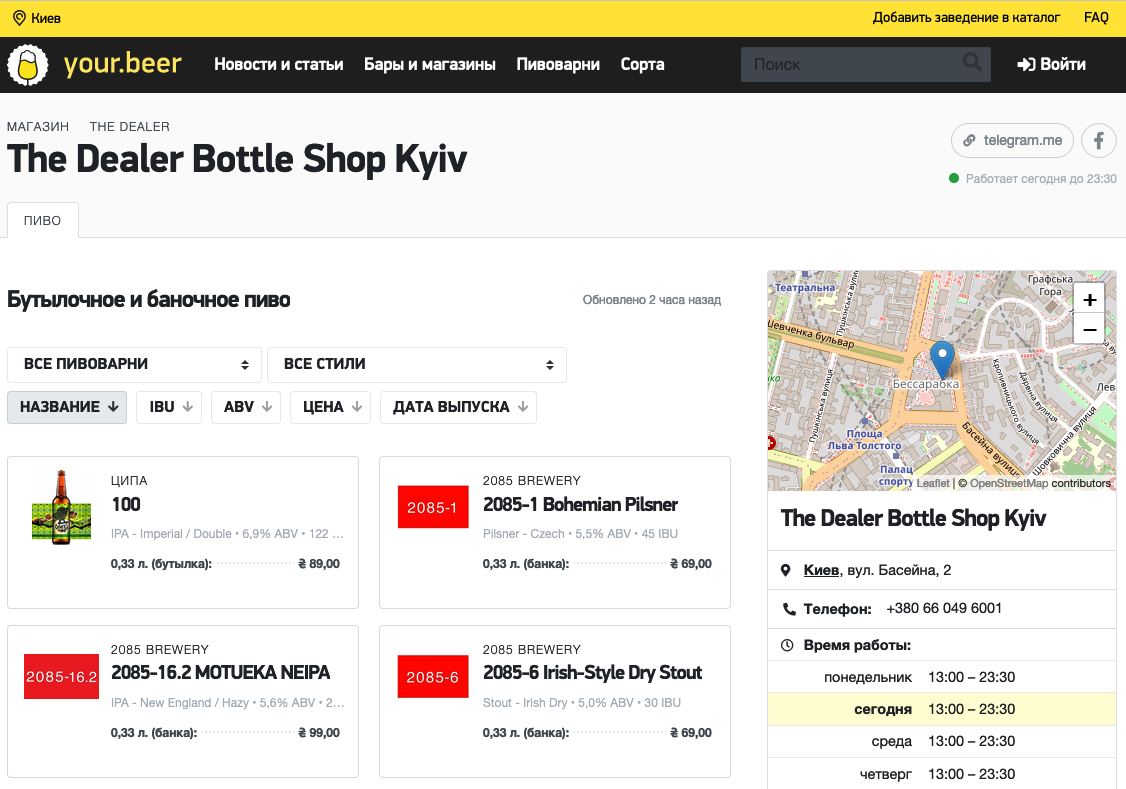The height and width of the screenshot is (789, 1126).
Task: Open the telegram.me link
Action: (1012, 141)
